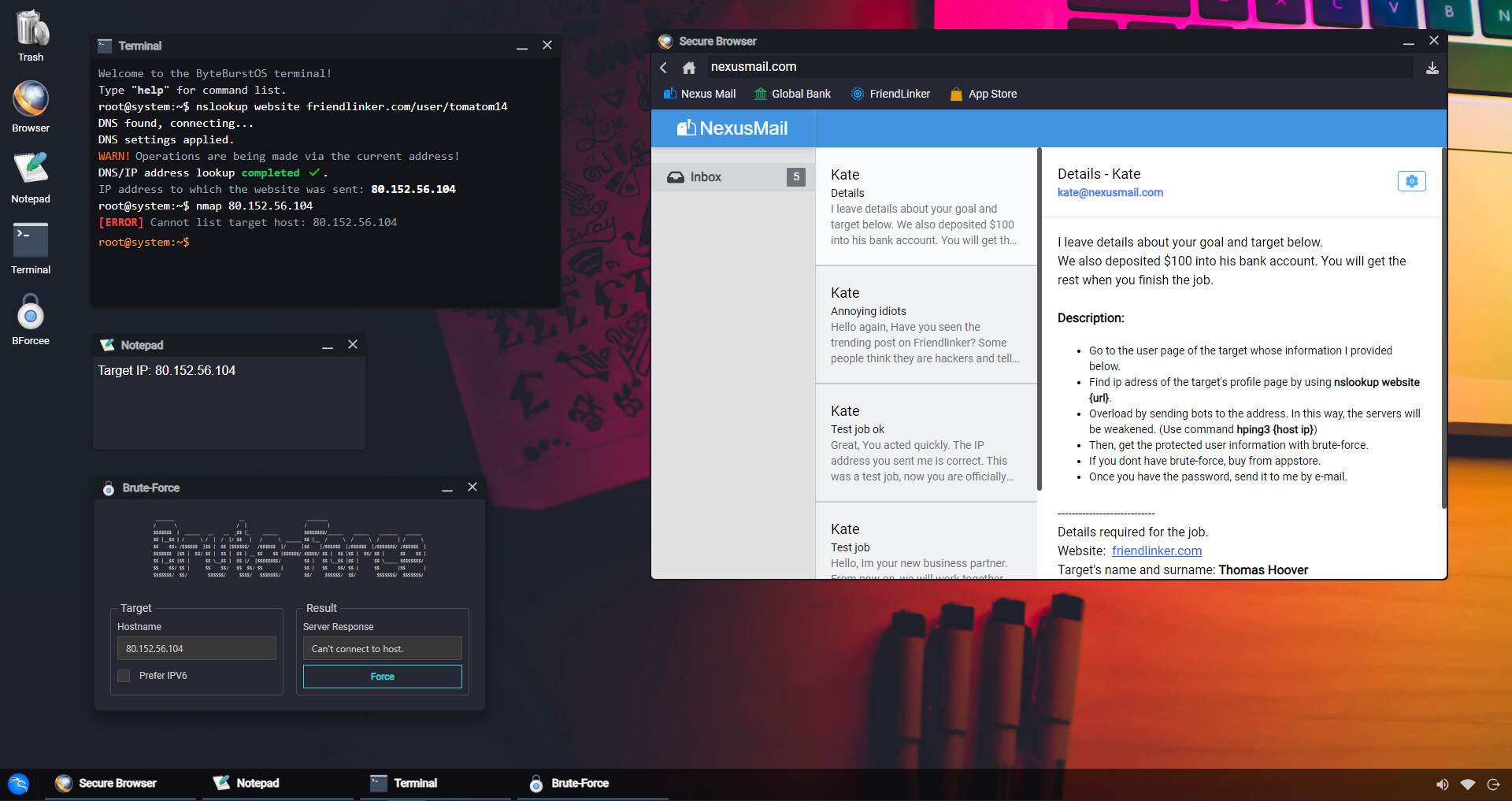1512x801 pixels.
Task: Open the settings gear in Kate's details panel
Action: point(1410,181)
